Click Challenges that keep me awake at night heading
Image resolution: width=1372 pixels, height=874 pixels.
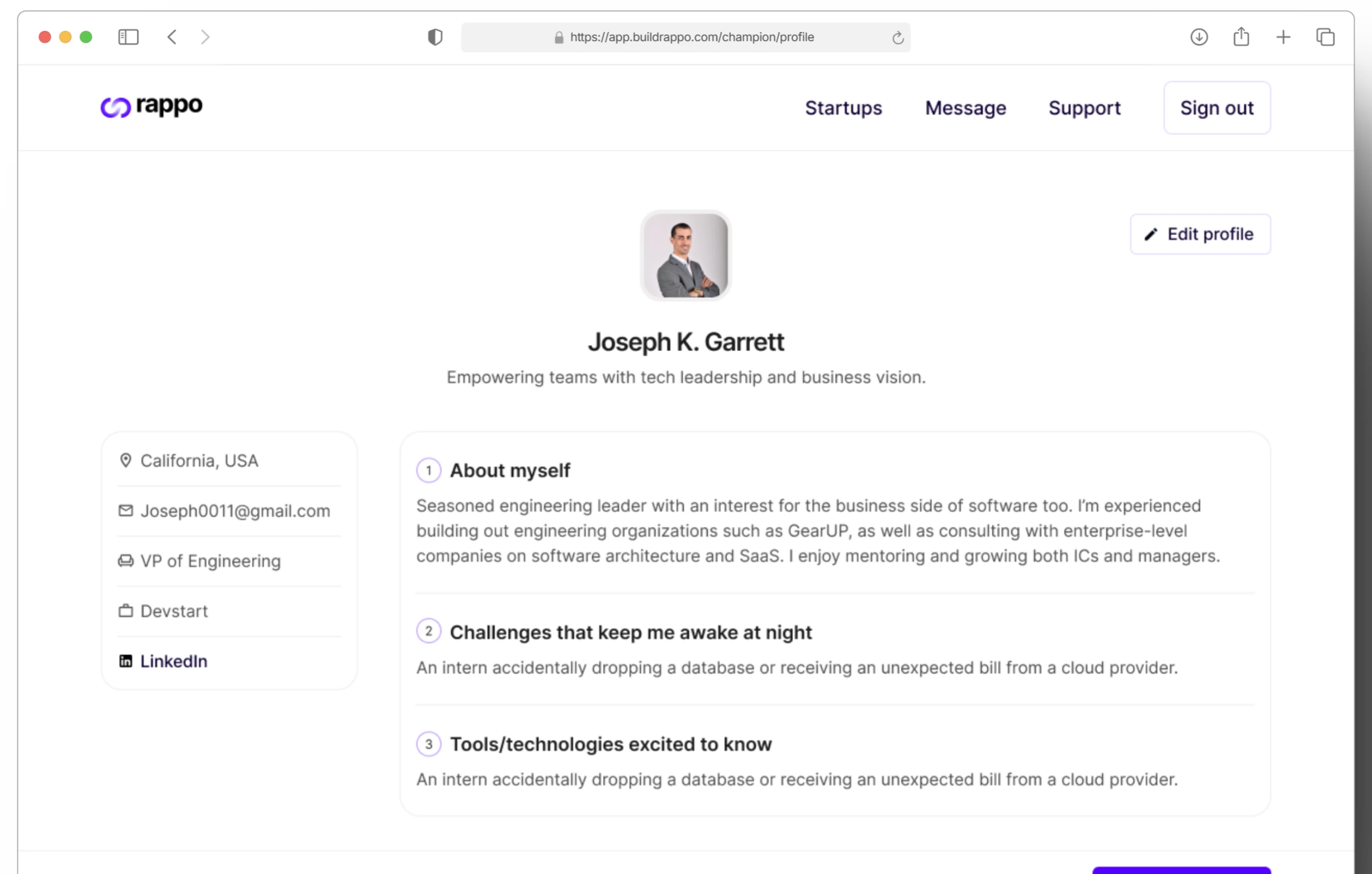pyautogui.click(x=630, y=632)
